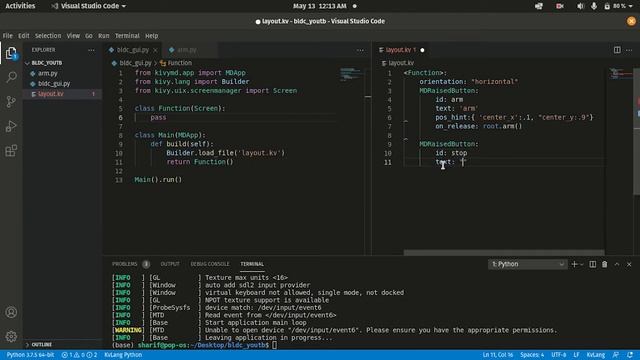Open the View menu
Viewport: 640px width, 360px height.
point(73,36)
